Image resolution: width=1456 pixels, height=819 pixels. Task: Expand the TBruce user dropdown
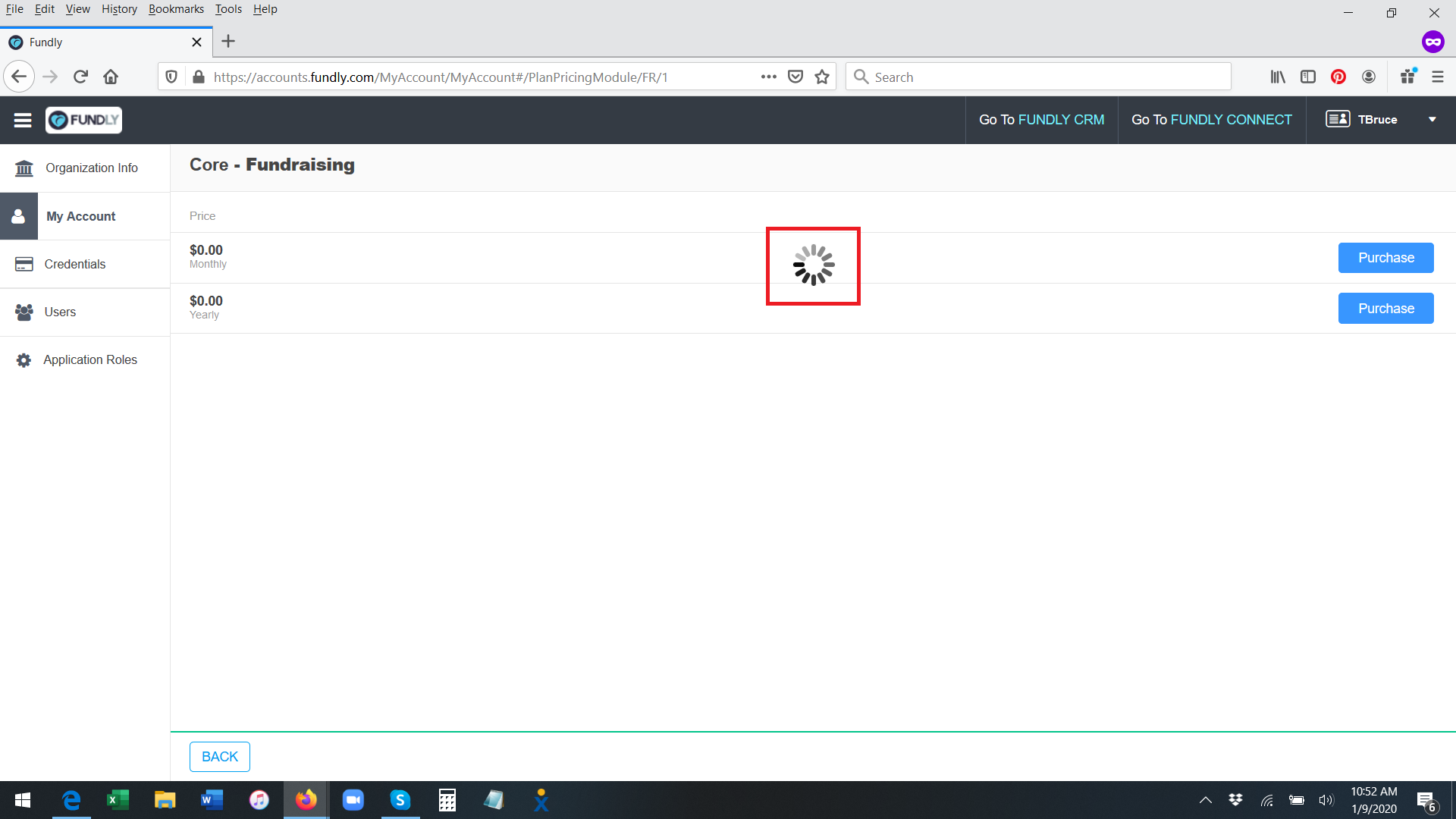(x=1432, y=120)
